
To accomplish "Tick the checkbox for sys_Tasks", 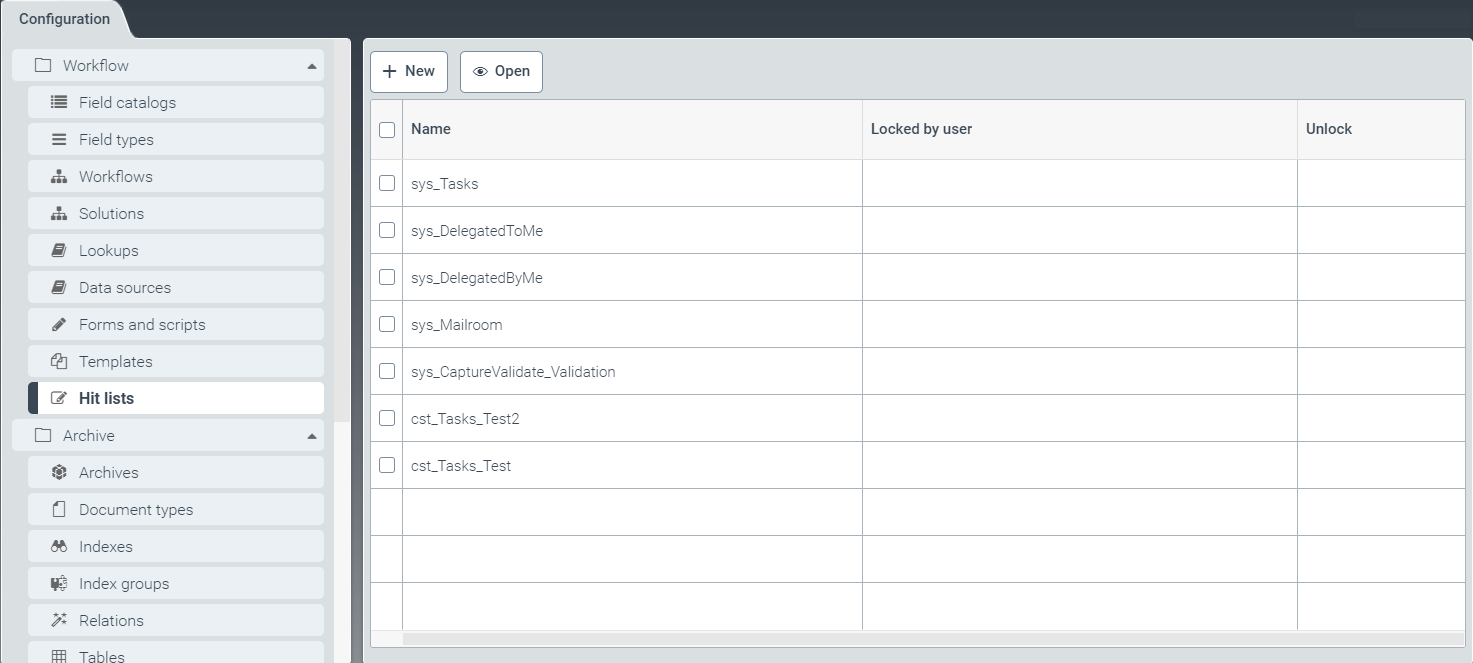I will point(387,183).
